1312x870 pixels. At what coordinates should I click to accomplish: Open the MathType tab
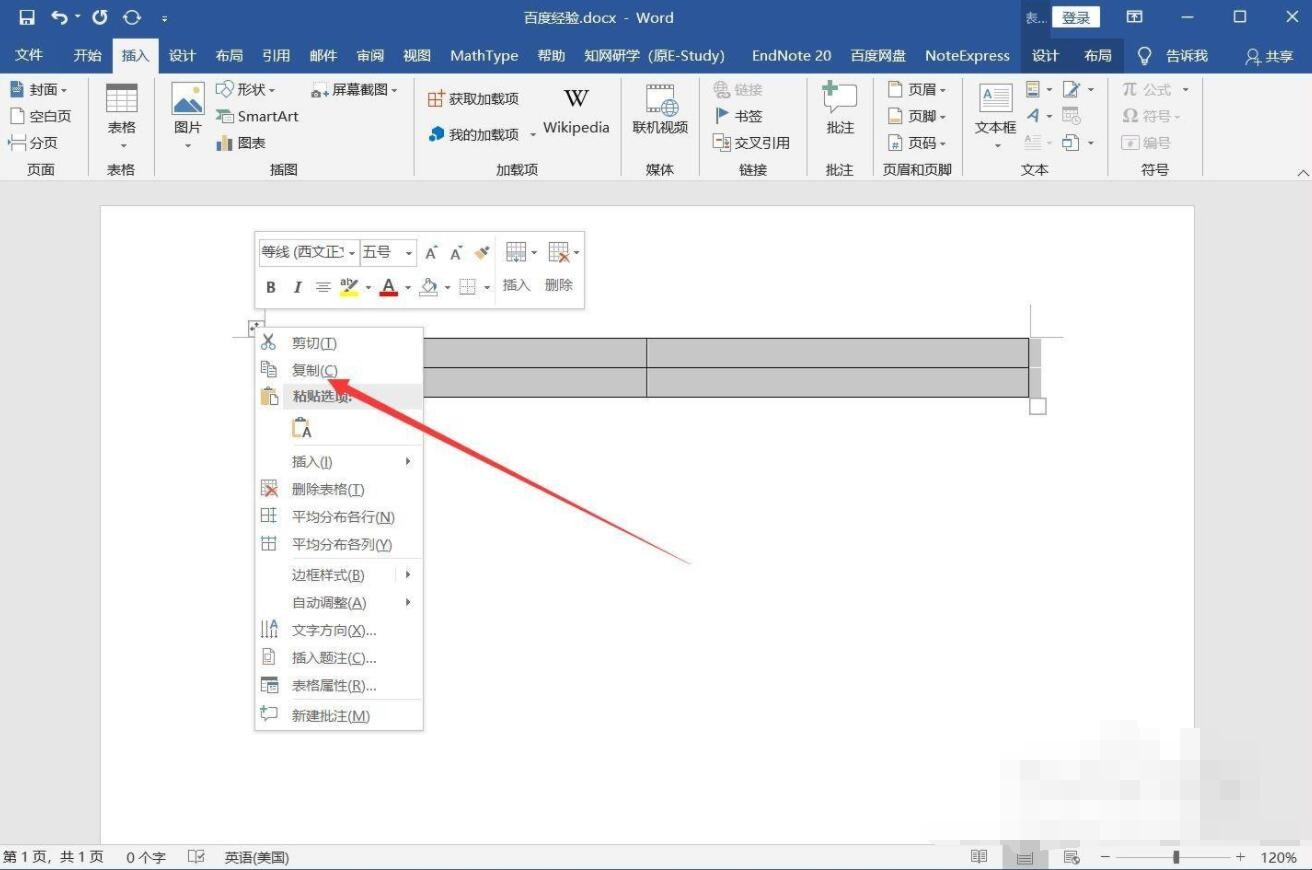click(484, 56)
